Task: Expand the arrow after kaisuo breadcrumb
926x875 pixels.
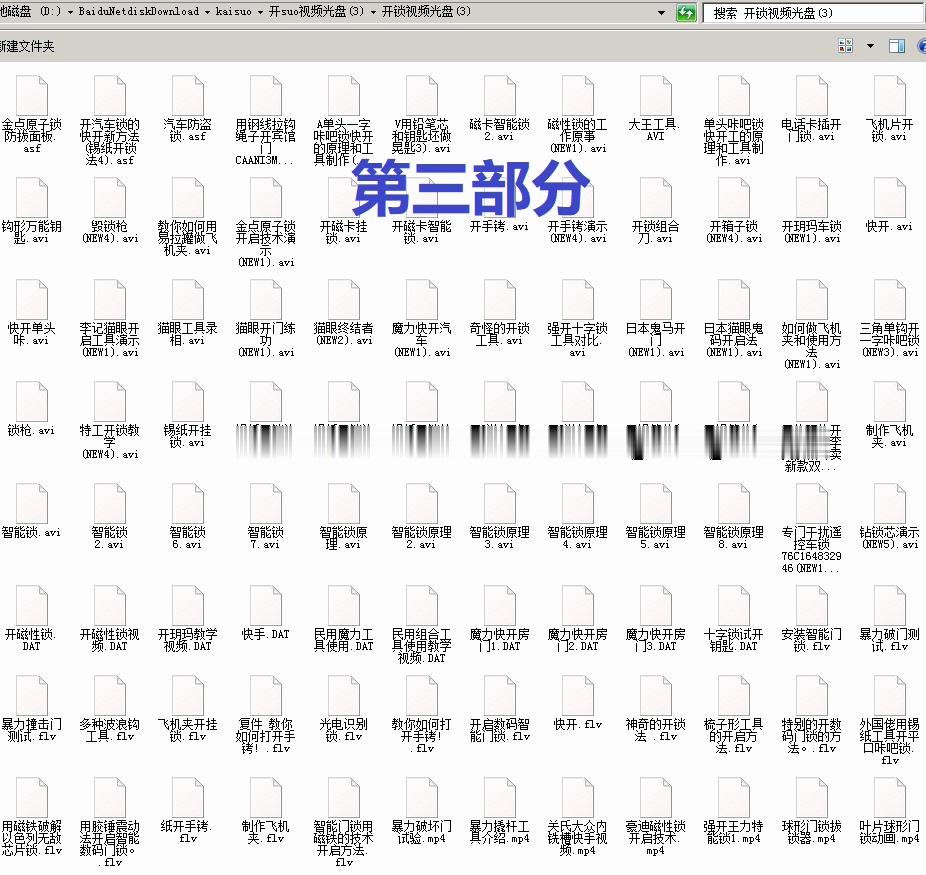Action: click(259, 12)
